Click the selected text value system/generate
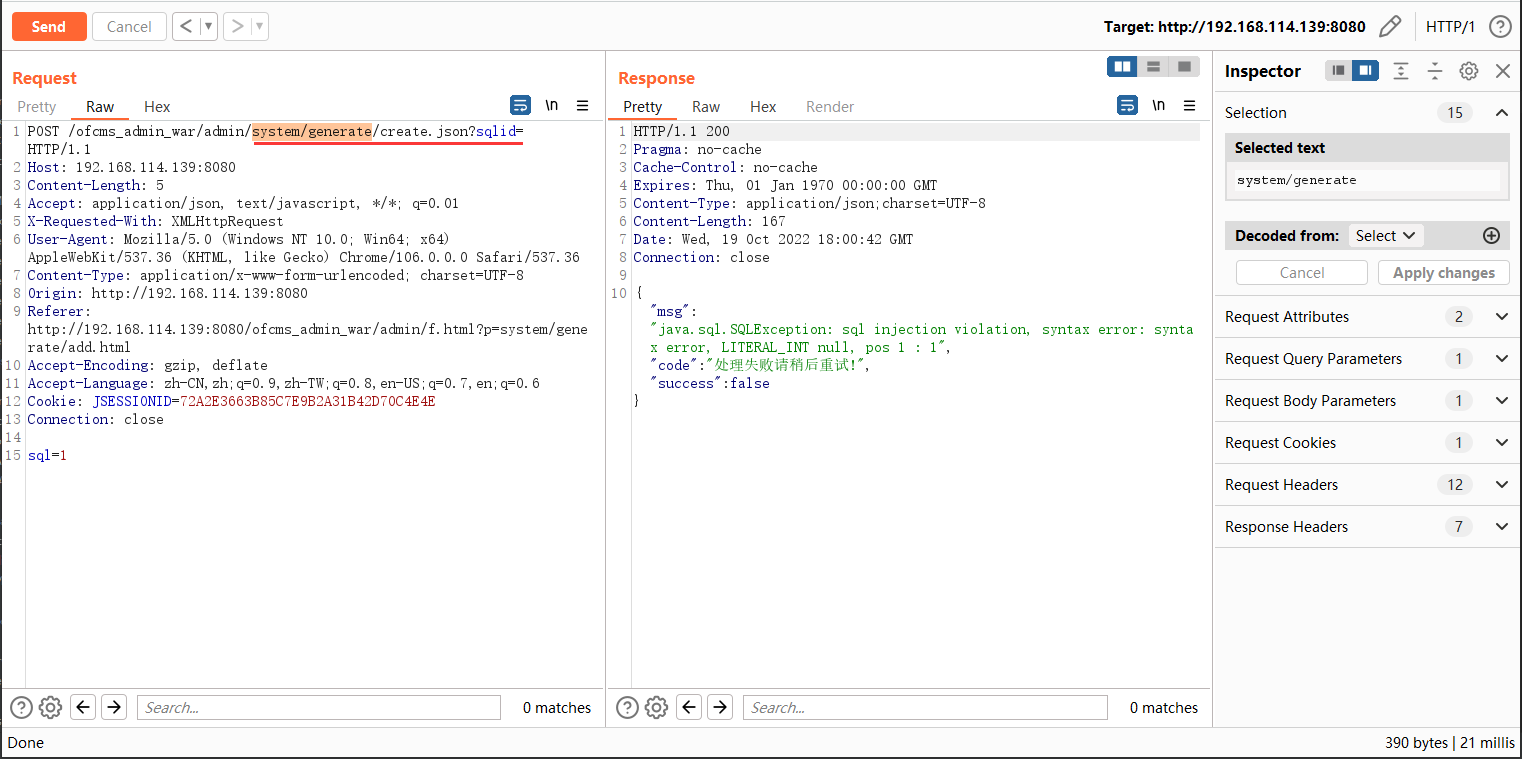 coord(1296,181)
